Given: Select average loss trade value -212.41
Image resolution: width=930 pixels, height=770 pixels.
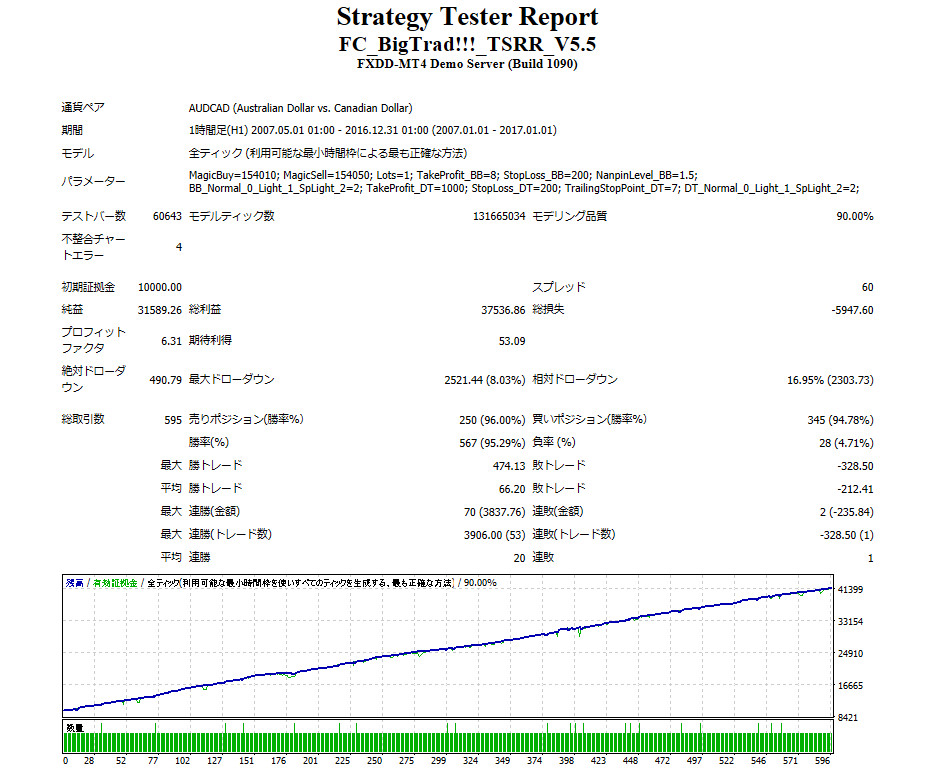Looking at the screenshot, I should pyautogui.click(x=855, y=489).
